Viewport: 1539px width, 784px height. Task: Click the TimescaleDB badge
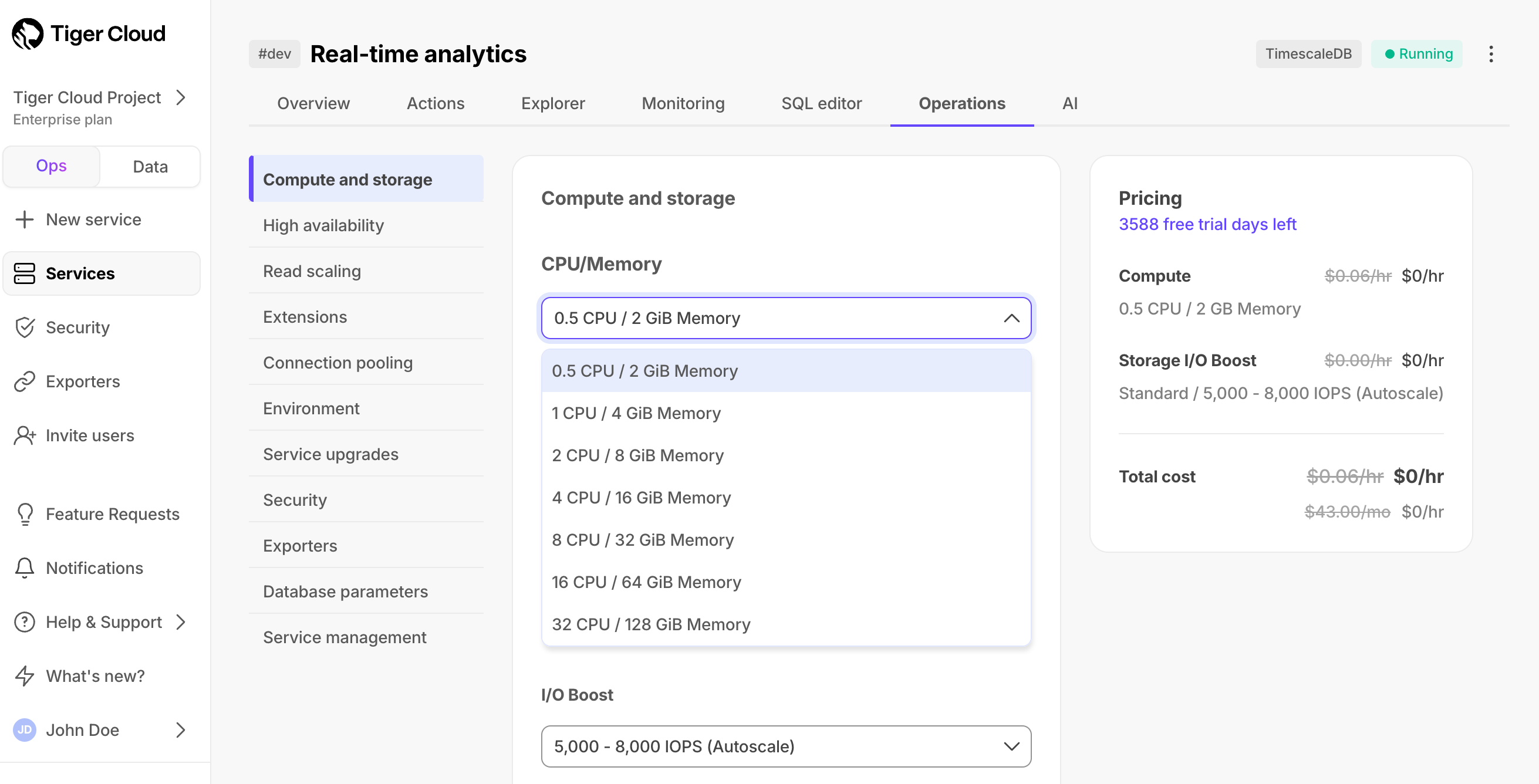tap(1308, 54)
